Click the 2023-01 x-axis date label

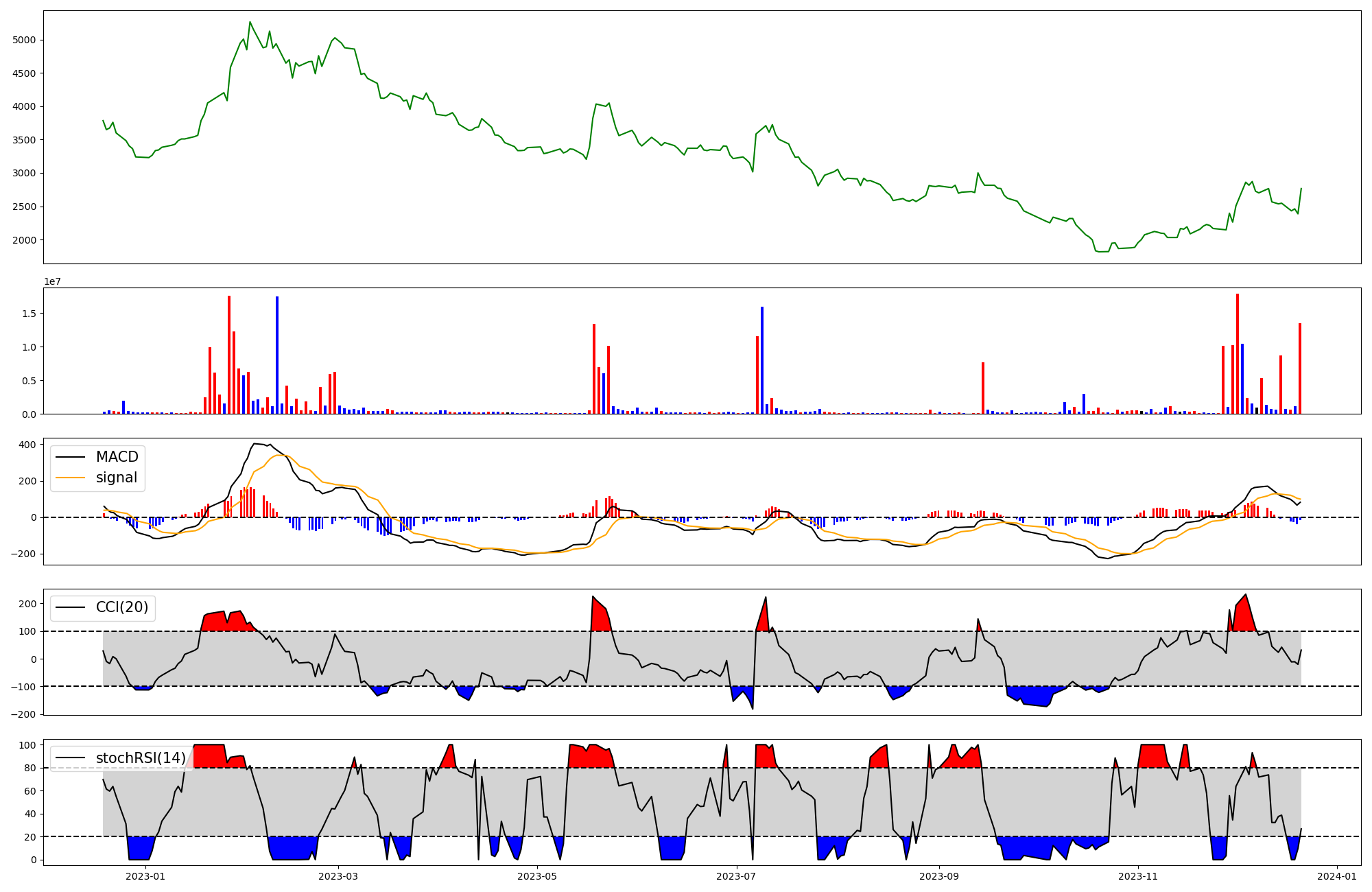tap(145, 876)
